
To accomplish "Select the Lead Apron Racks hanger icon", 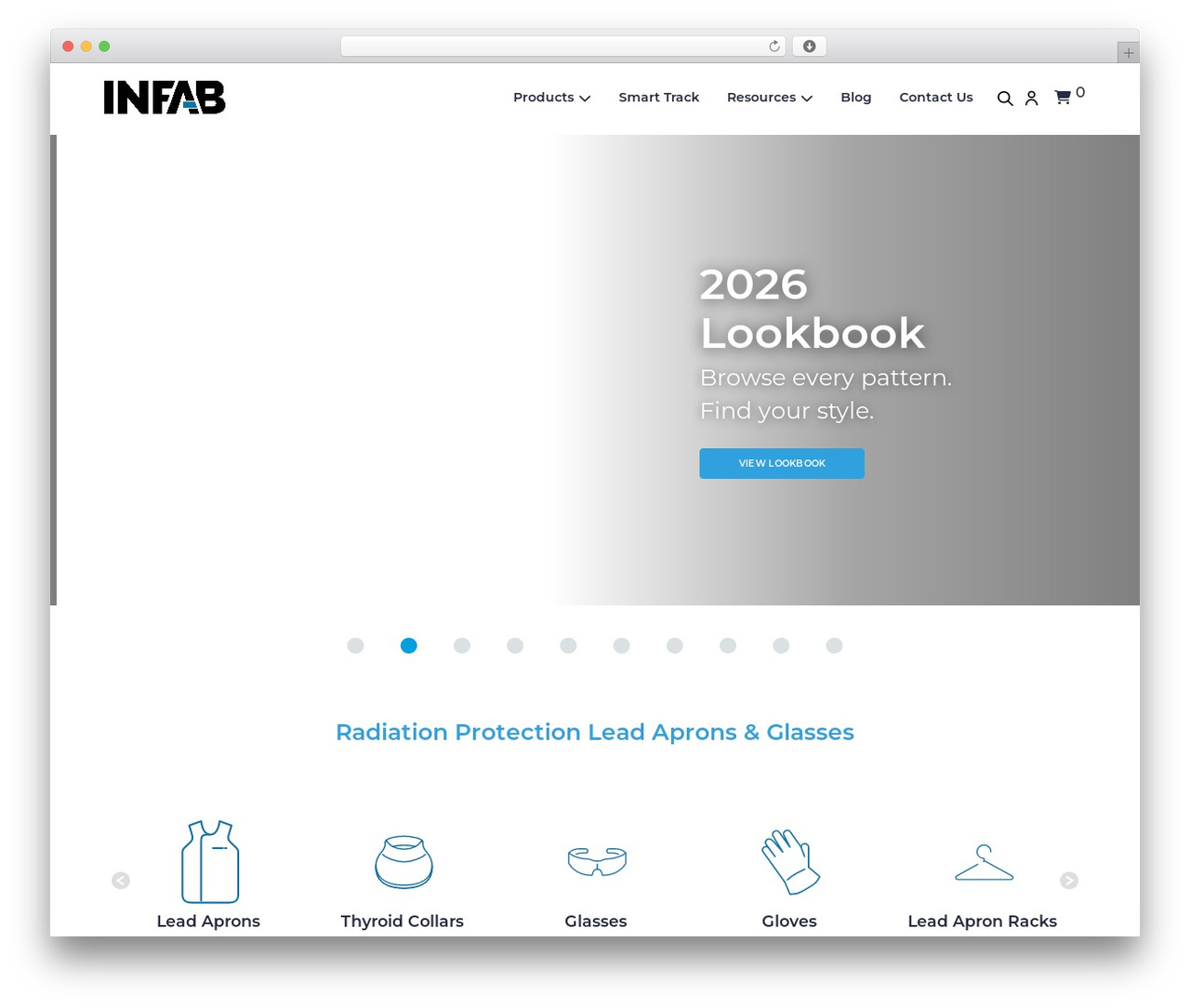I will pos(984,862).
